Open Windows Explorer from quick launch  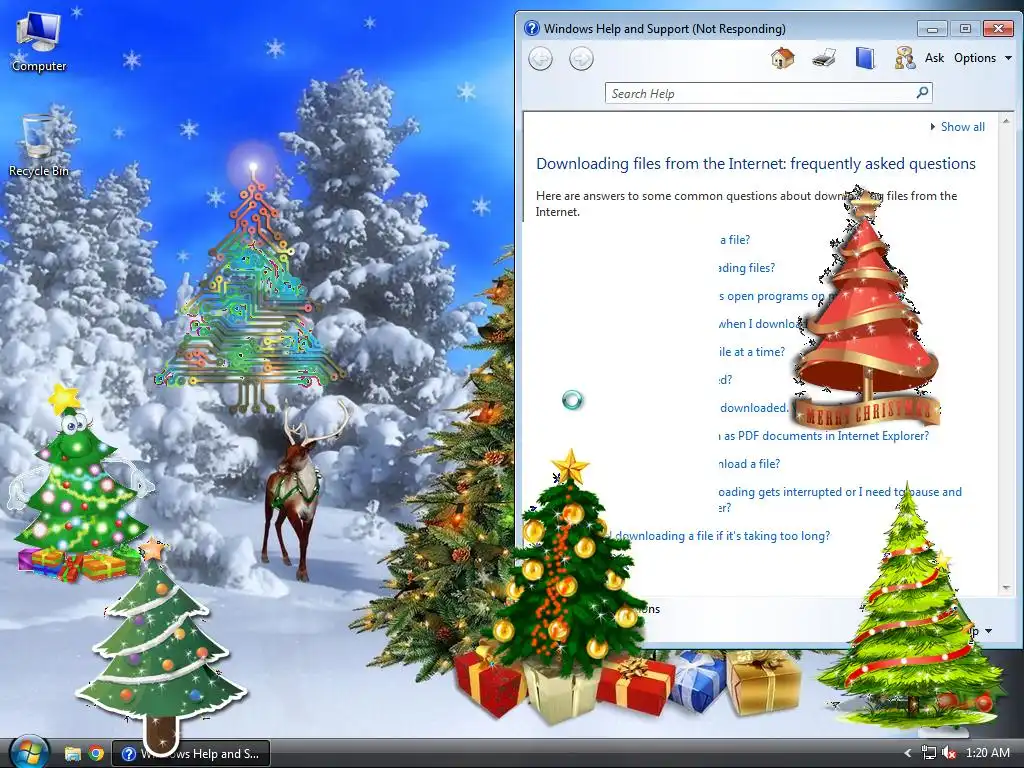click(x=72, y=754)
